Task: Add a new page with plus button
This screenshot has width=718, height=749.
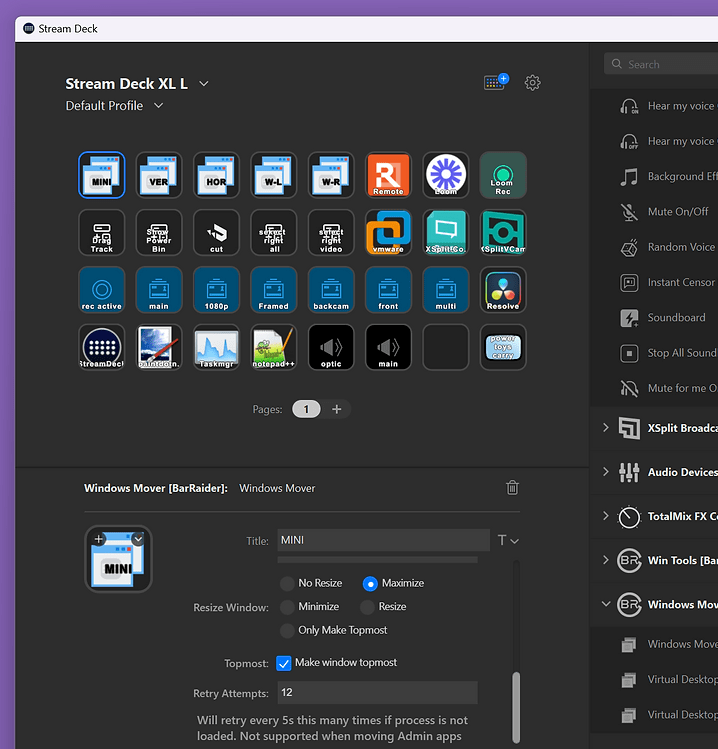Action: click(337, 409)
